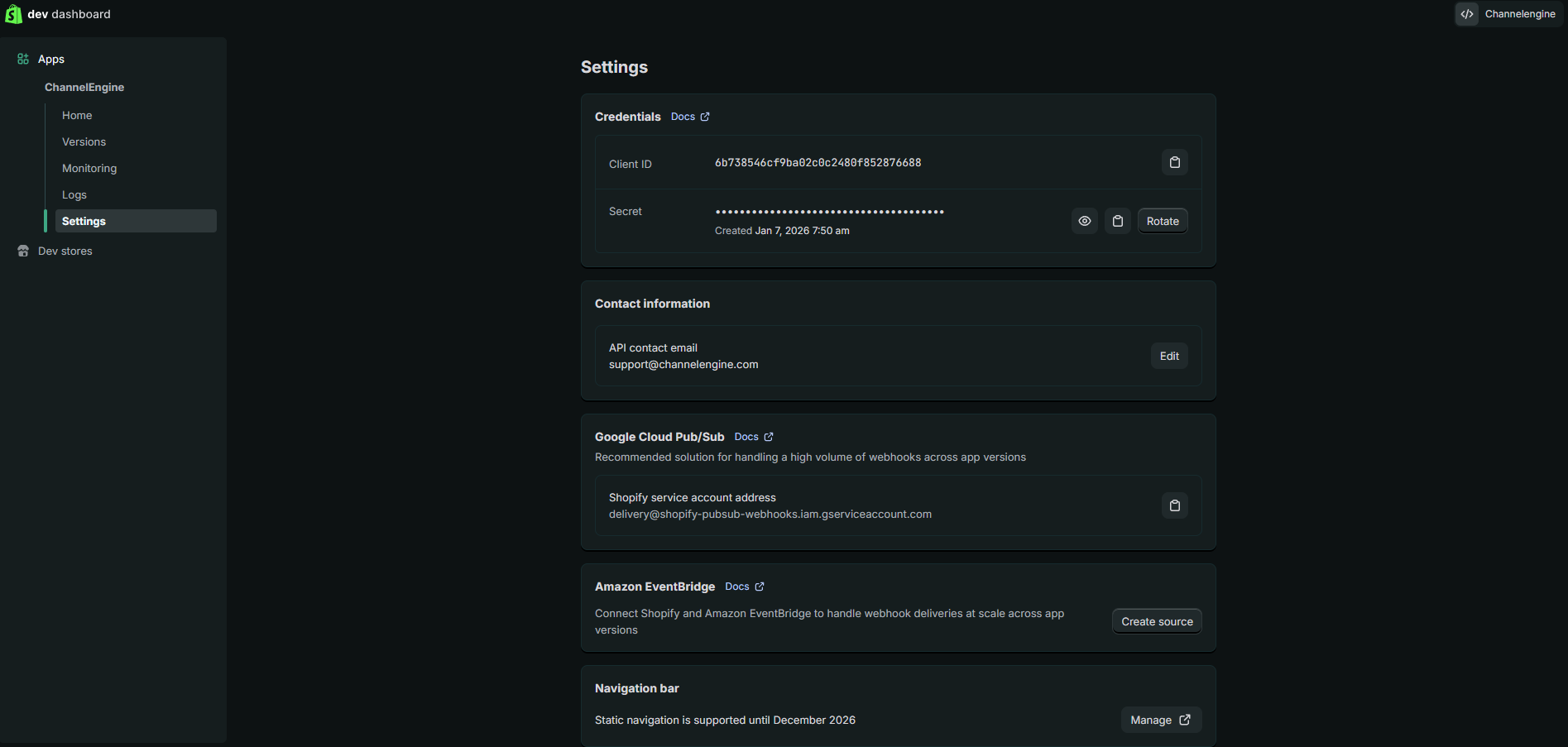Open Apps in the sidebar

pyautogui.click(x=51, y=59)
